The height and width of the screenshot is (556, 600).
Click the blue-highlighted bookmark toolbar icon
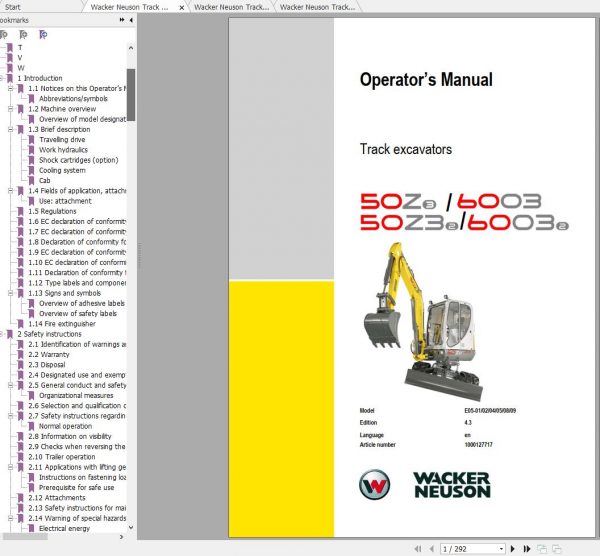[x=43, y=35]
